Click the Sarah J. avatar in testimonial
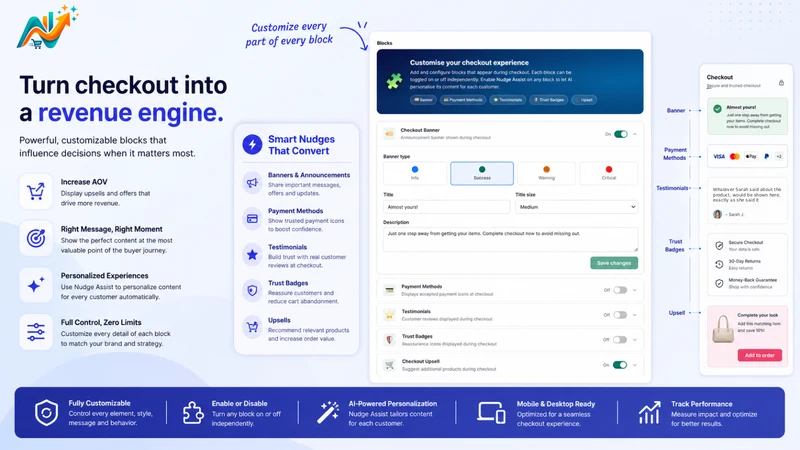Screen dimensions: 800x450 click(717, 214)
